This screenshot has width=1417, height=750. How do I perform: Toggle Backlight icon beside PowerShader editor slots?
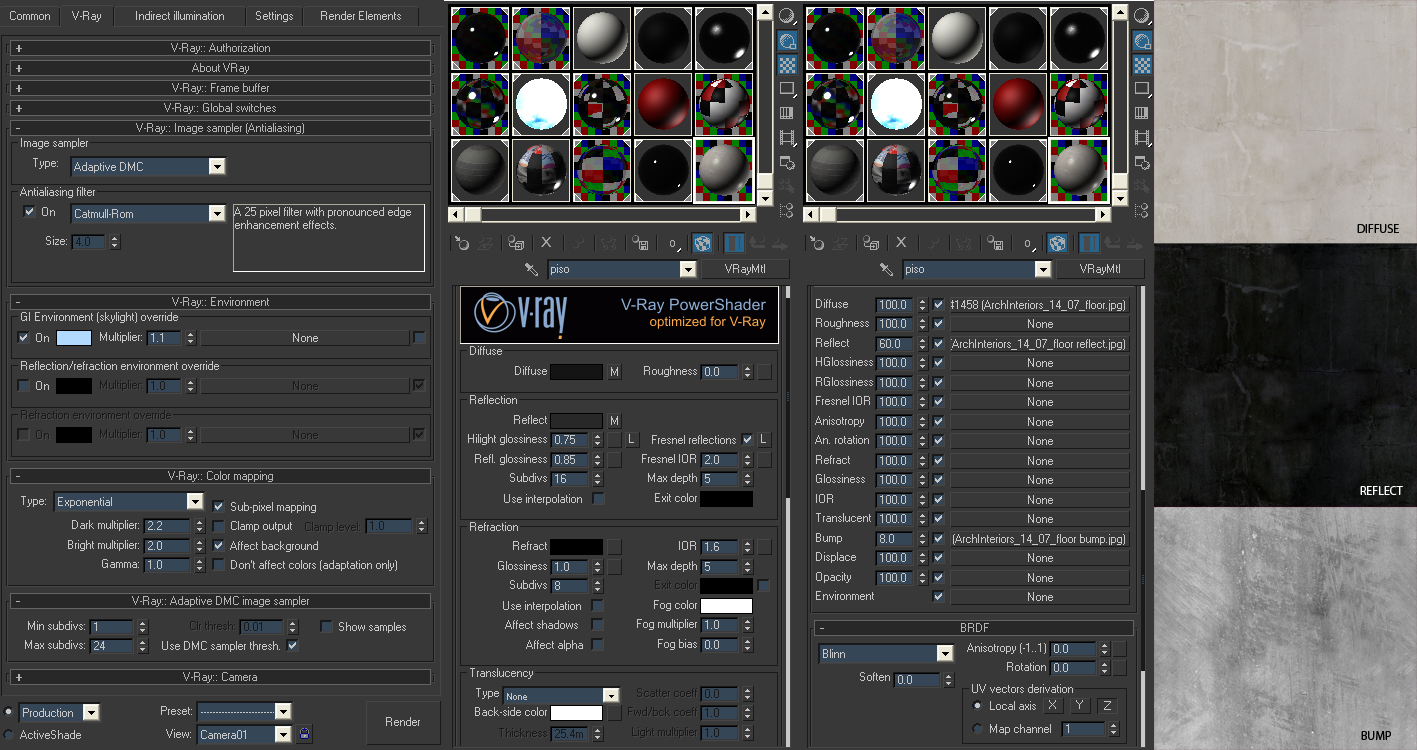tap(787, 41)
